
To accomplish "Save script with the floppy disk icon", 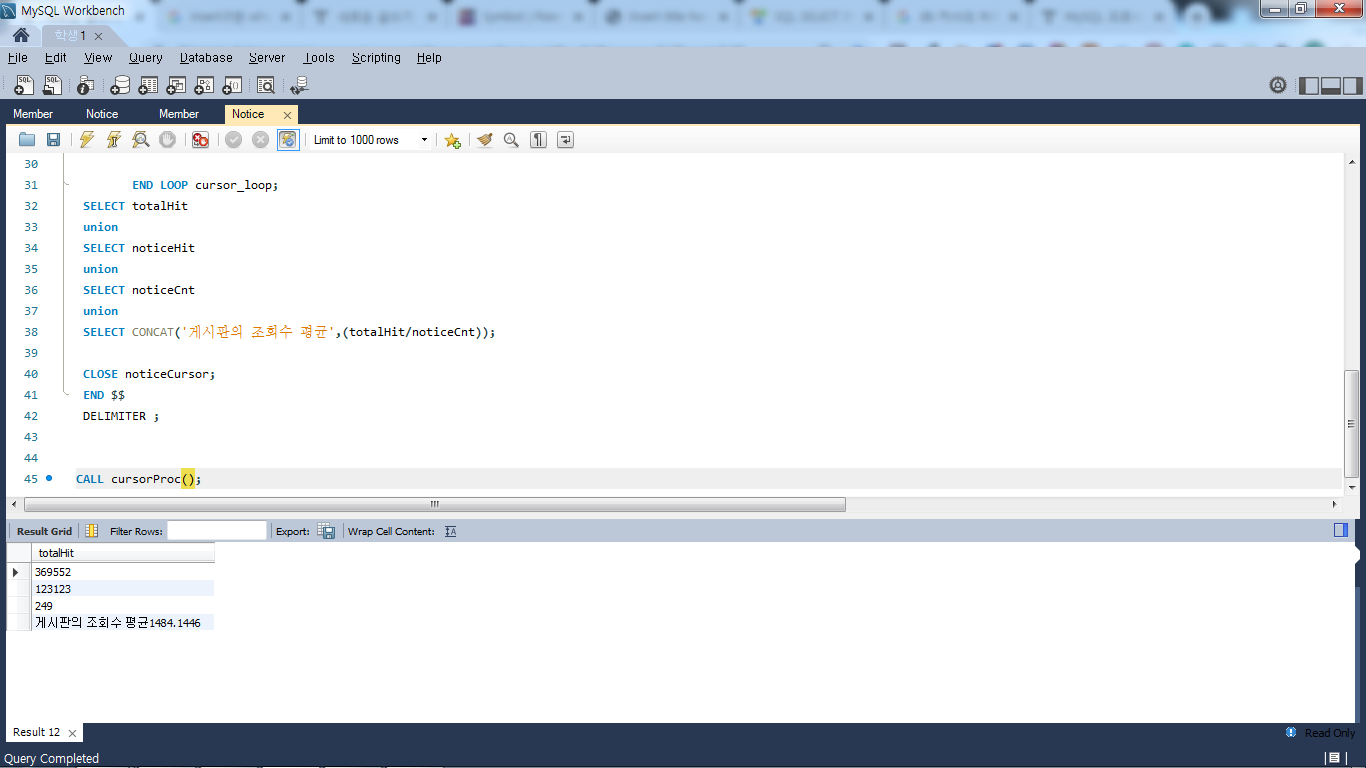I will [x=54, y=140].
